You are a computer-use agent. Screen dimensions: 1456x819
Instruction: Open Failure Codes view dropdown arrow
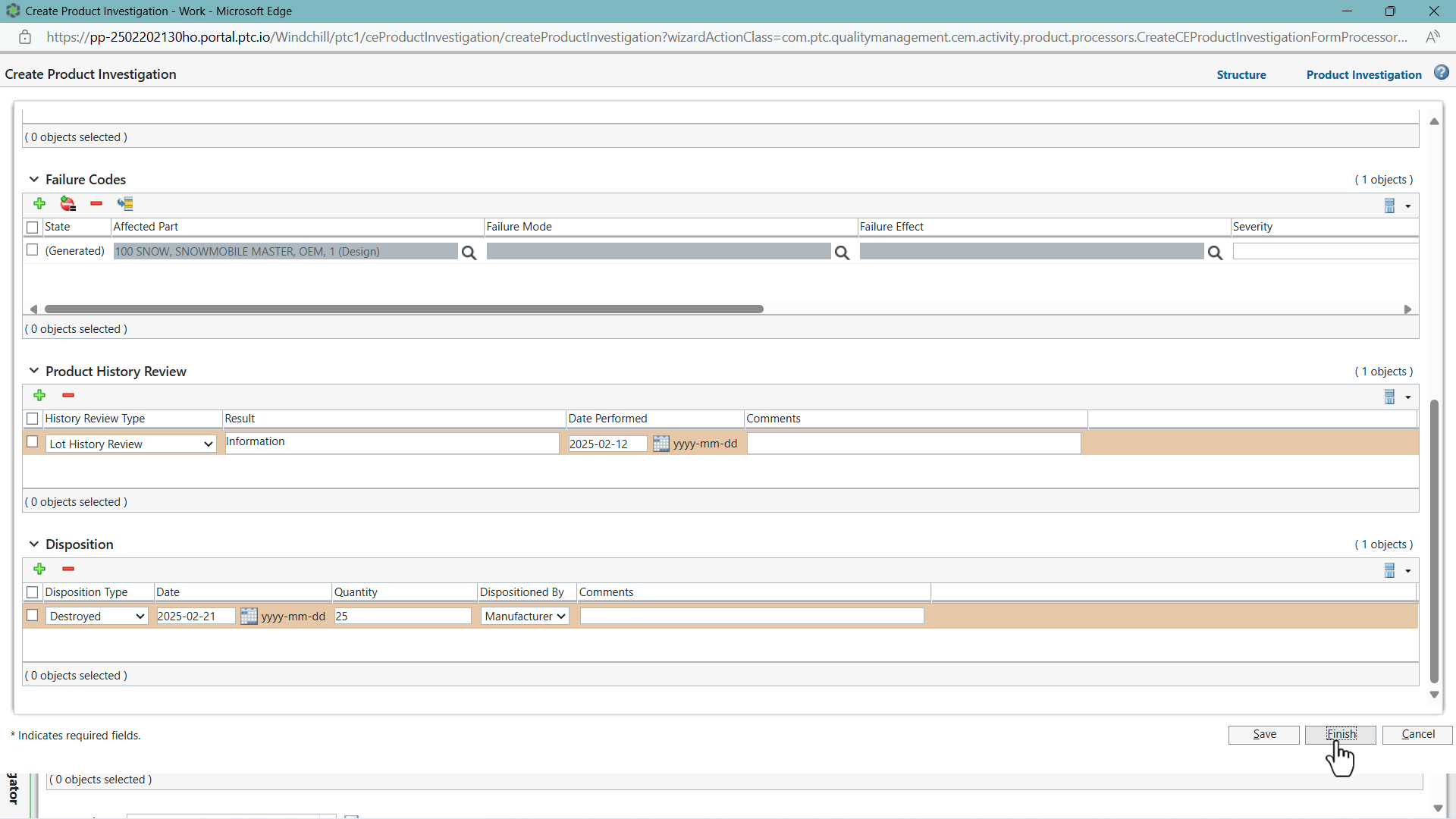click(x=1408, y=206)
